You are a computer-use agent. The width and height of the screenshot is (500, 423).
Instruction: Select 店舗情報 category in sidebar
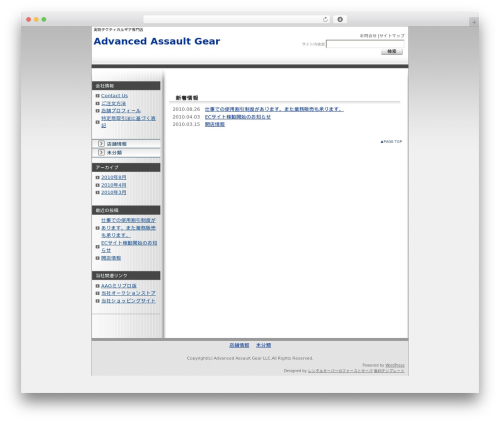pos(117,144)
